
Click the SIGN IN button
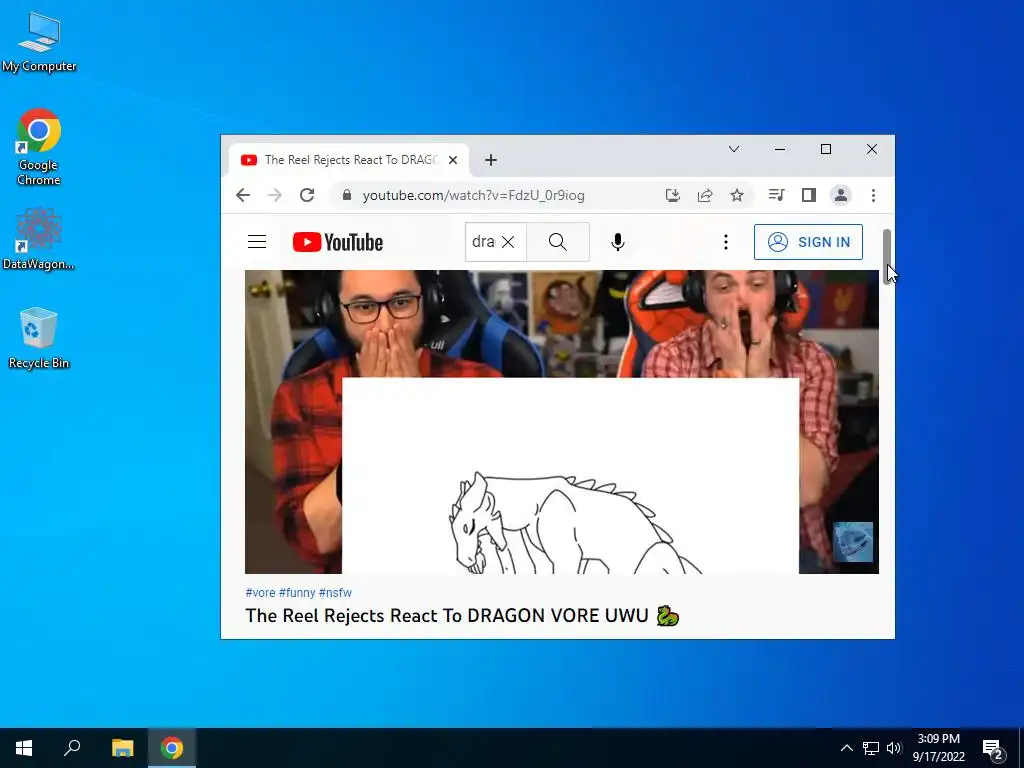(x=808, y=242)
